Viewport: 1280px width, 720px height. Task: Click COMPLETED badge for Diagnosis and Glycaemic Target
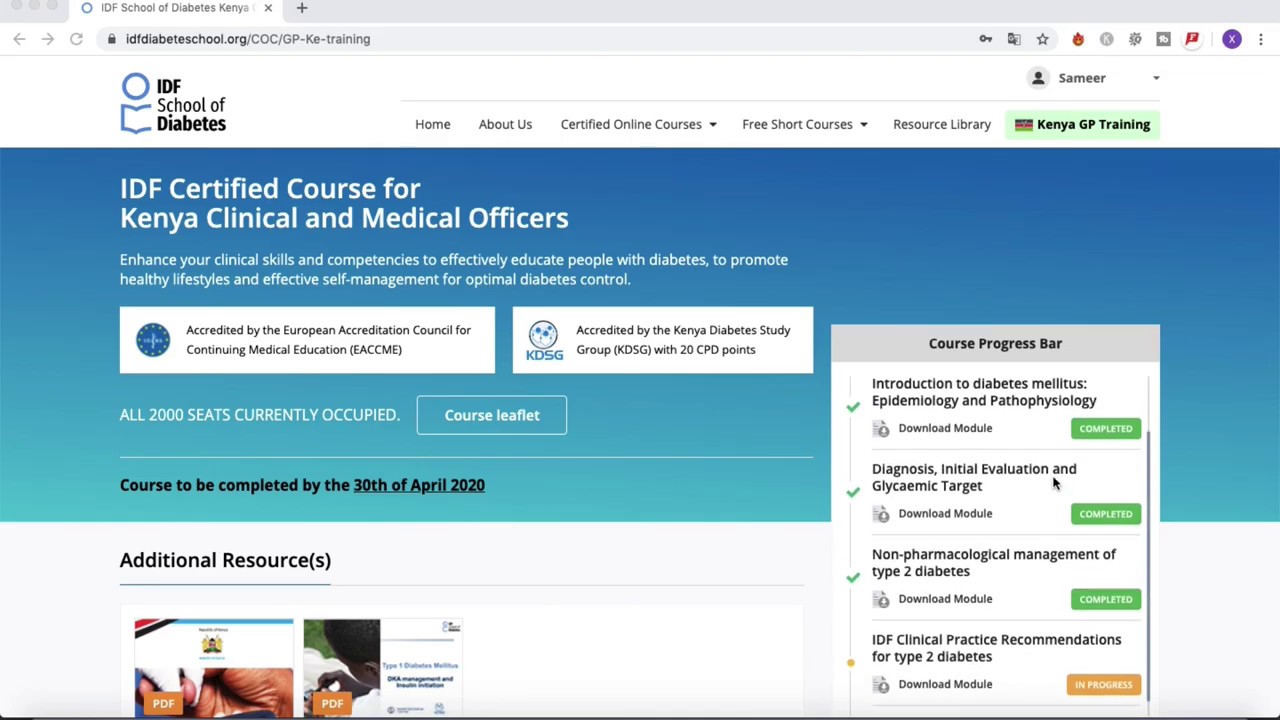(1106, 514)
